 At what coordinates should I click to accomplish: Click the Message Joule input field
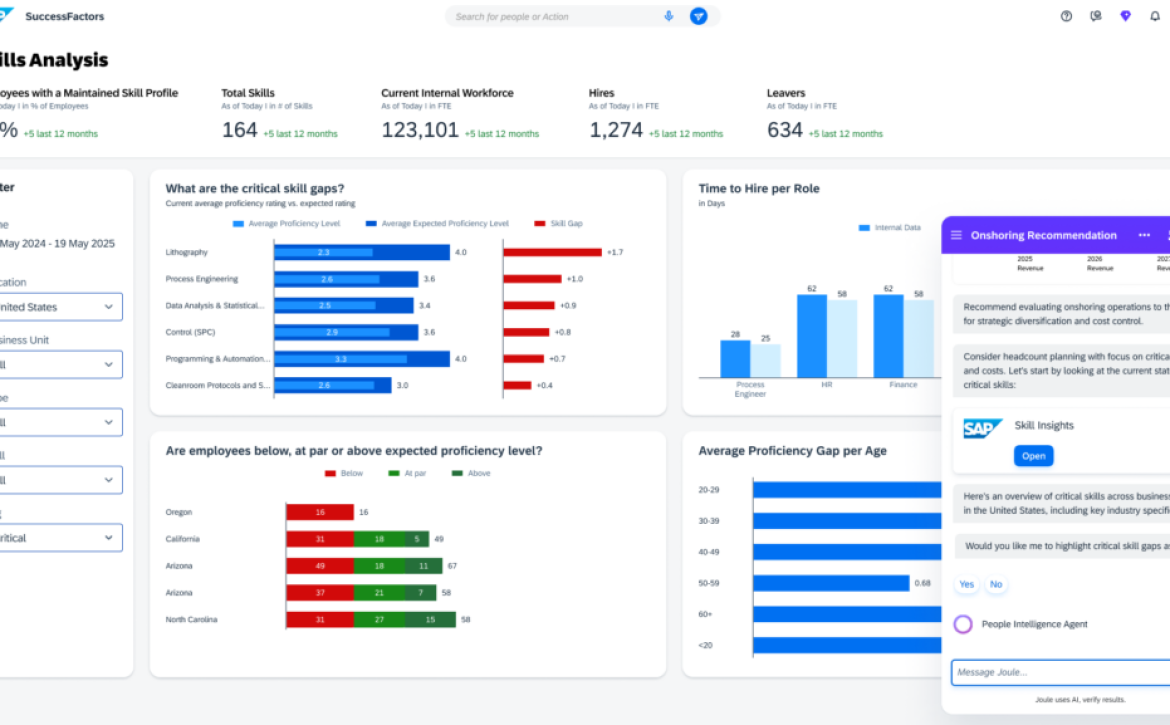tap(1060, 672)
